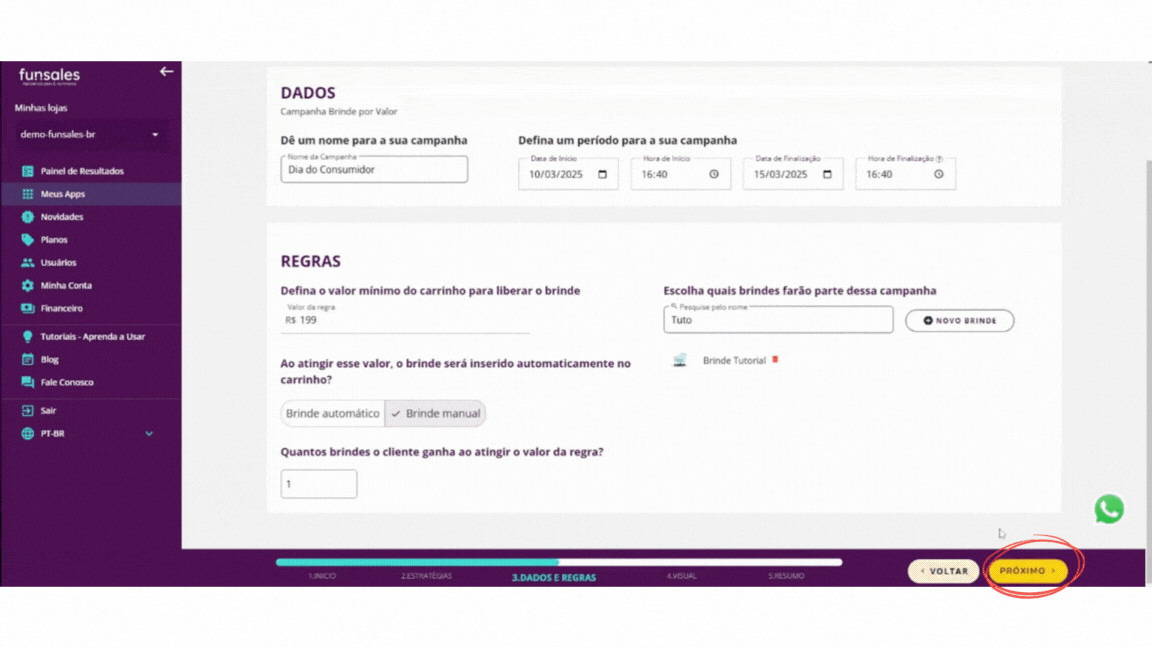The width and height of the screenshot is (1152, 648).
Task: Click the Financeiro icon
Action: coord(27,308)
